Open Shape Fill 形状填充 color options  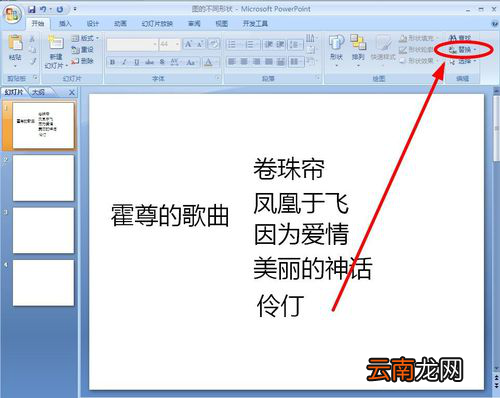coord(418,38)
